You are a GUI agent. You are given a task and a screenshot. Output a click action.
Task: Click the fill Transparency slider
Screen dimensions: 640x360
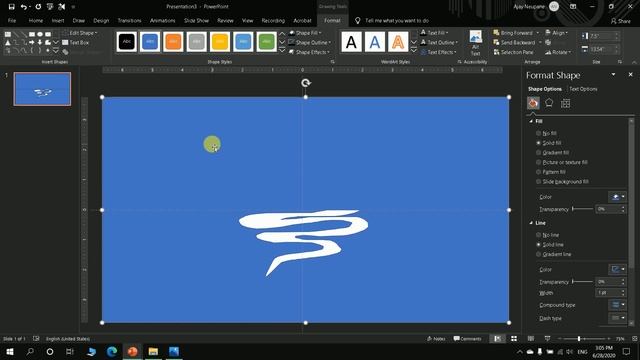click(x=582, y=209)
